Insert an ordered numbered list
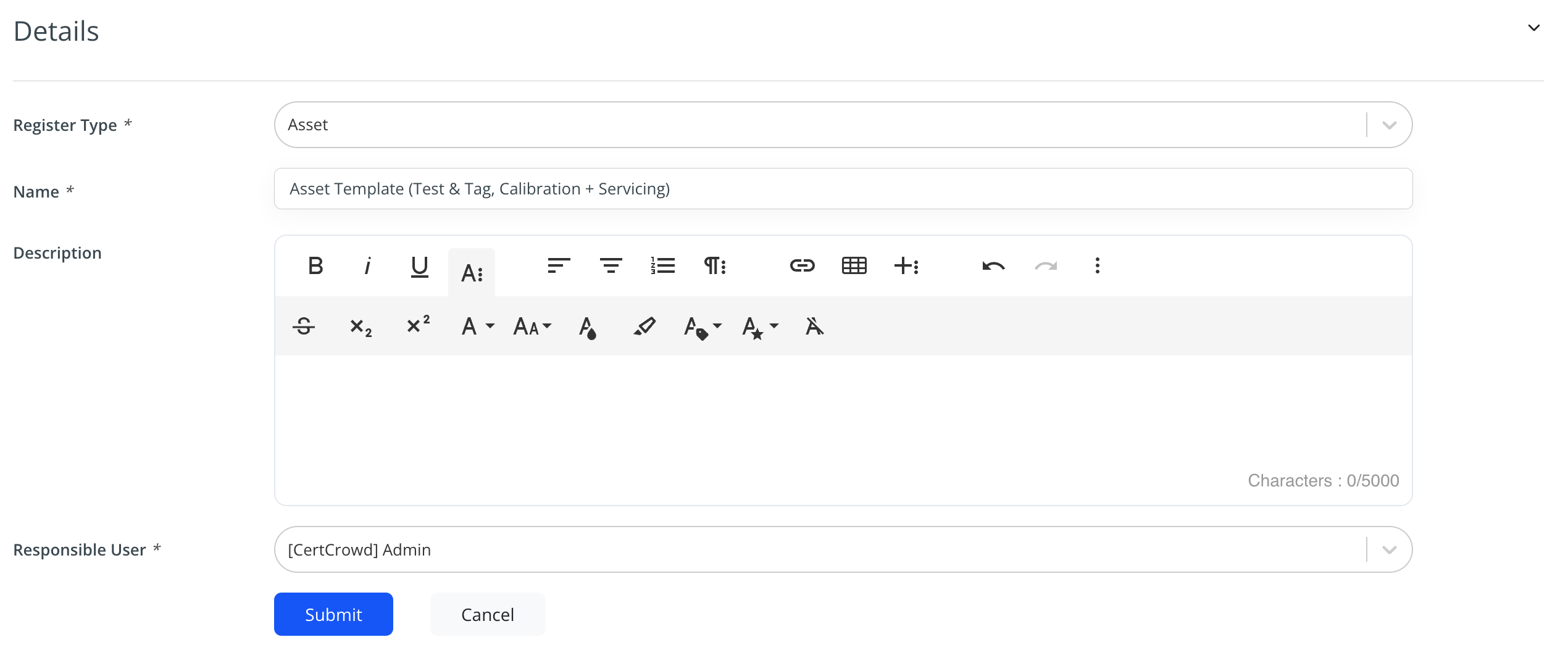Screen dimensions: 1568x658 (663, 266)
